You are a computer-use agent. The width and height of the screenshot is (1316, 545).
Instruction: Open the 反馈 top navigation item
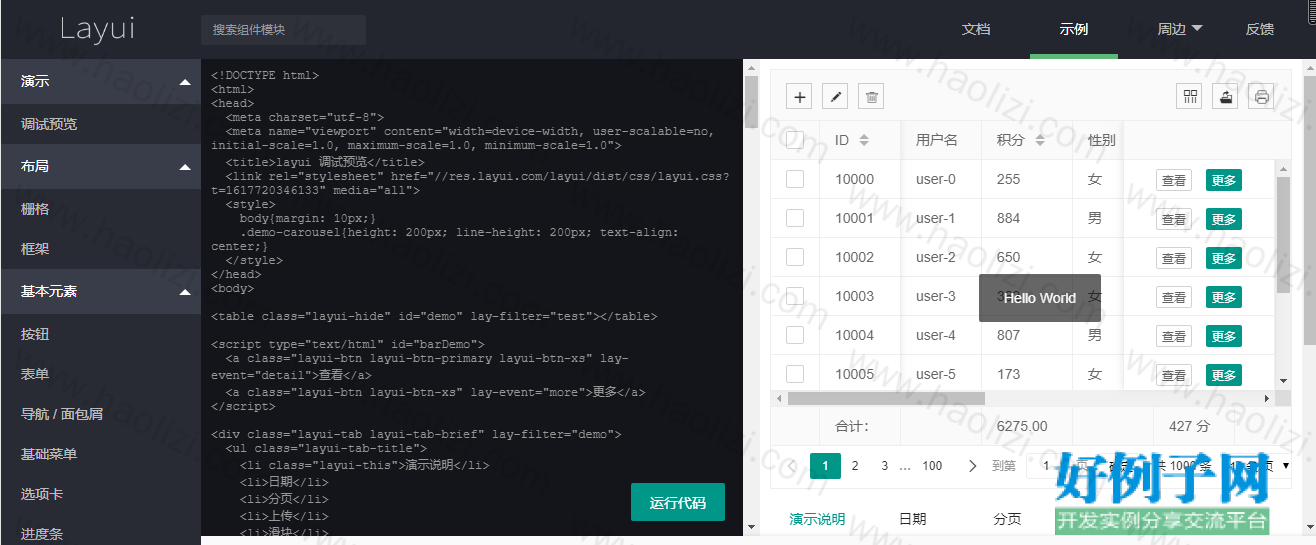click(x=1260, y=29)
